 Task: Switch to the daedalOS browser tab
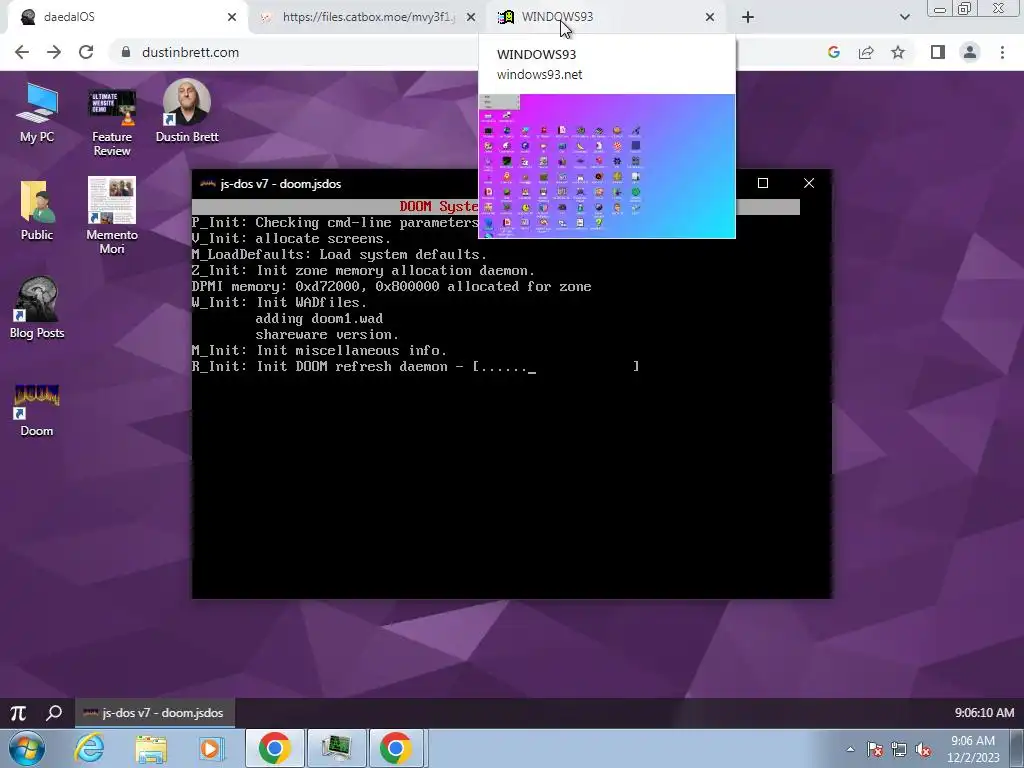pyautogui.click(x=124, y=17)
